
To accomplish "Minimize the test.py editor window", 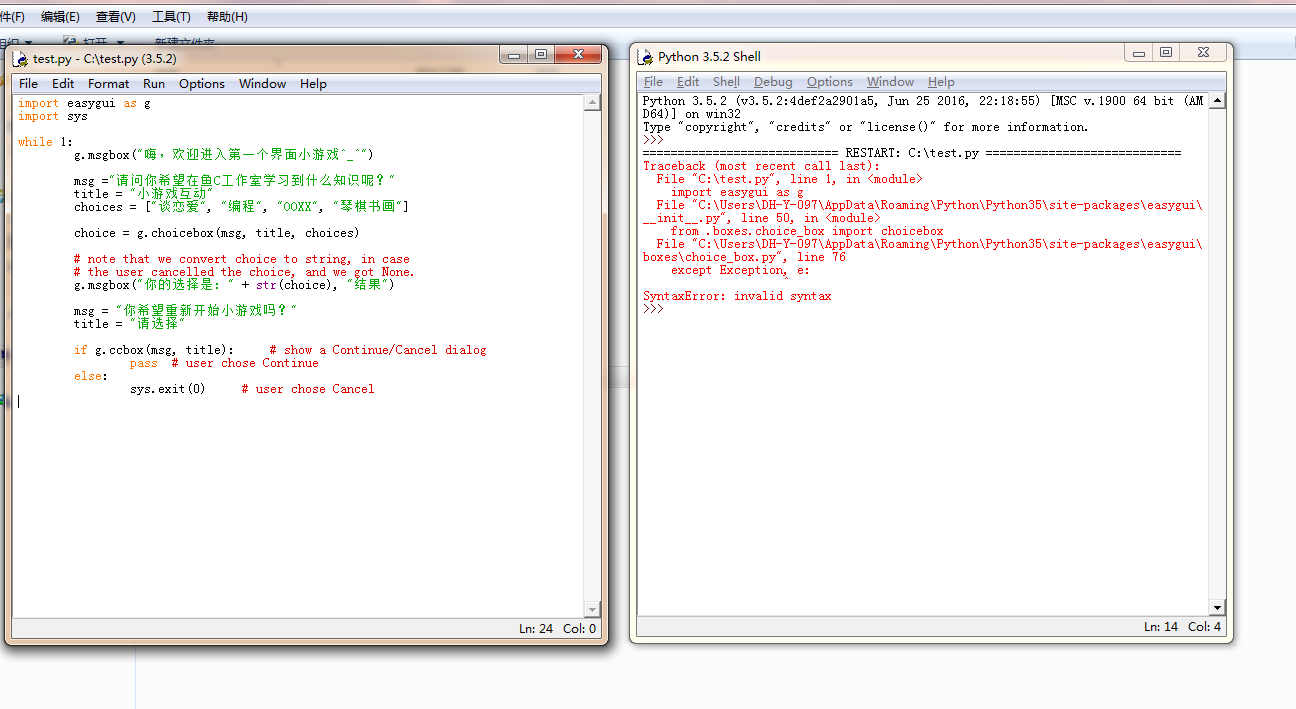I will click(514, 55).
